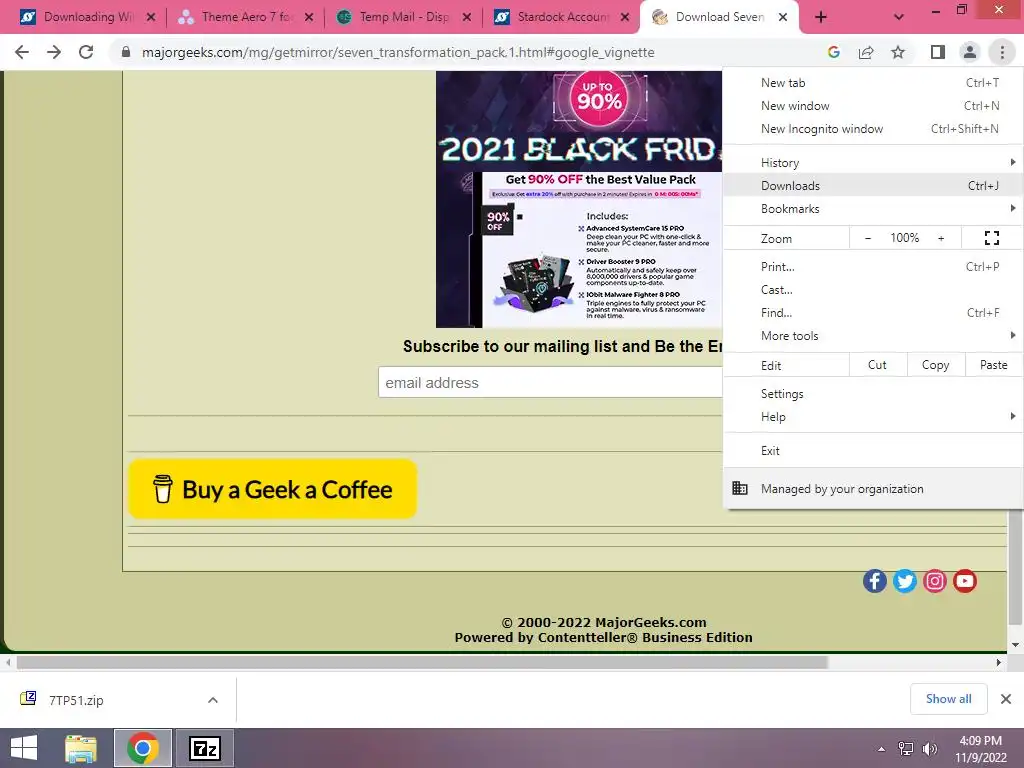Select Cast... menu item
Image resolution: width=1024 pixels, height=768 pixels.
tap(873, 289)
